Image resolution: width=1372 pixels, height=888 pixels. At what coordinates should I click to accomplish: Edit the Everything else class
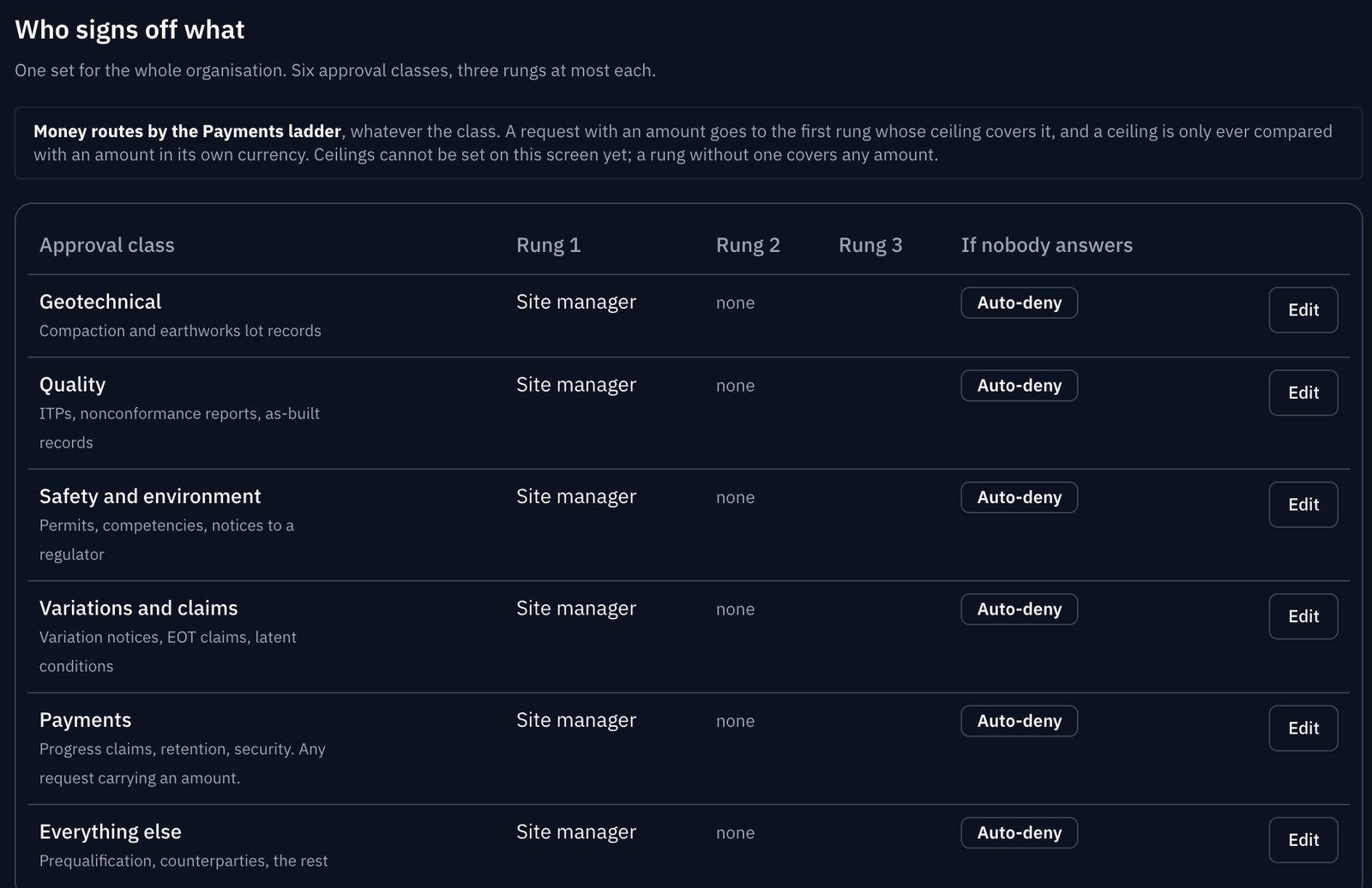click(1303, 840)
